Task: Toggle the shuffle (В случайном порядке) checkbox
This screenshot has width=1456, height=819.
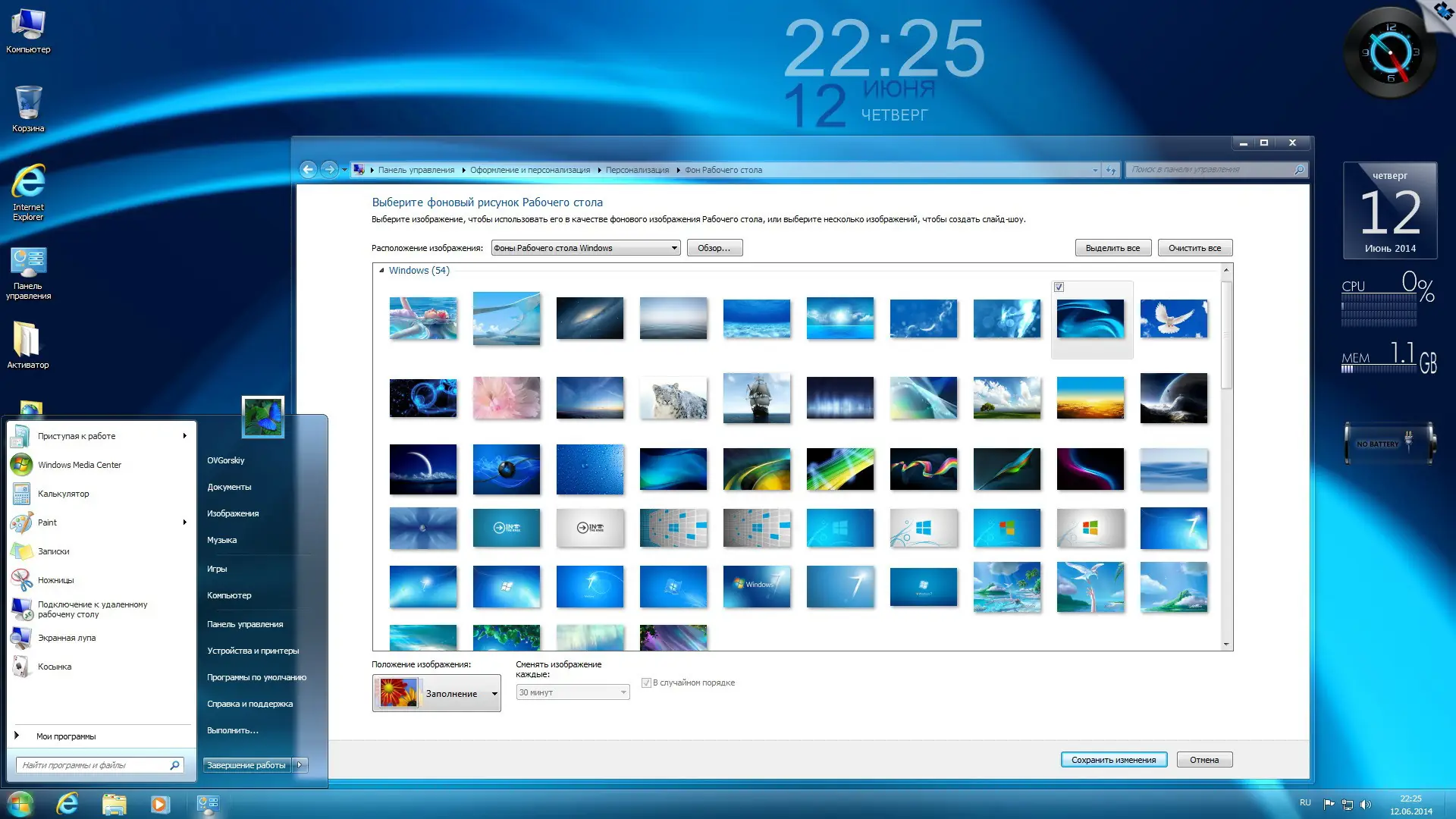Action: 646,682
